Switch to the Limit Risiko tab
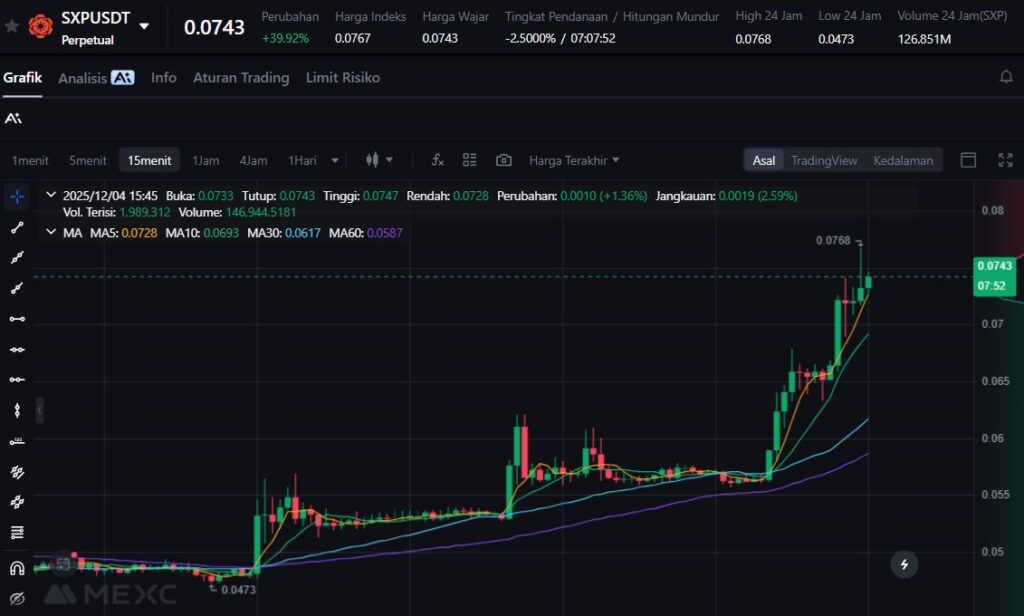Viewport: 1024px width, 616px height. coord(342,77)
